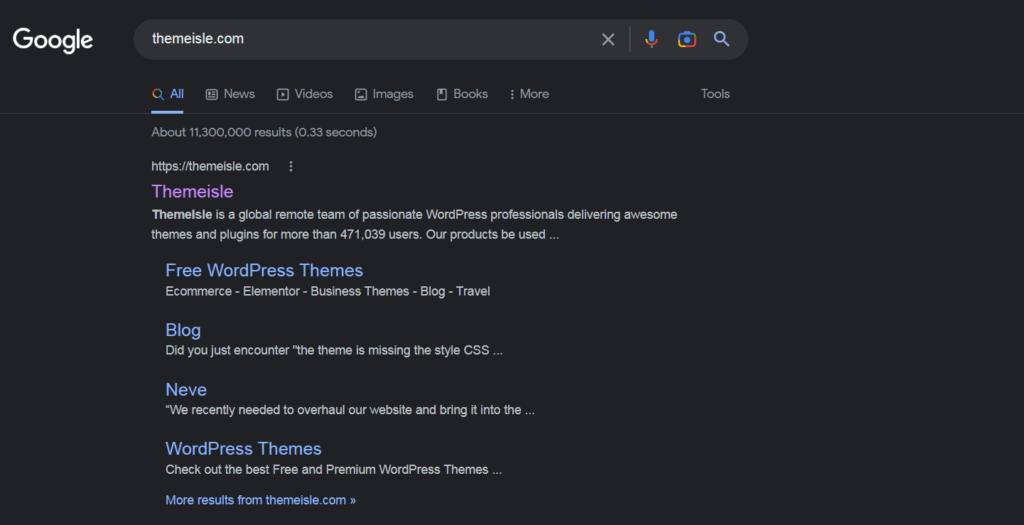Clear the search box with the X icon
The image size is (1024, 525).
coord(608,39)
